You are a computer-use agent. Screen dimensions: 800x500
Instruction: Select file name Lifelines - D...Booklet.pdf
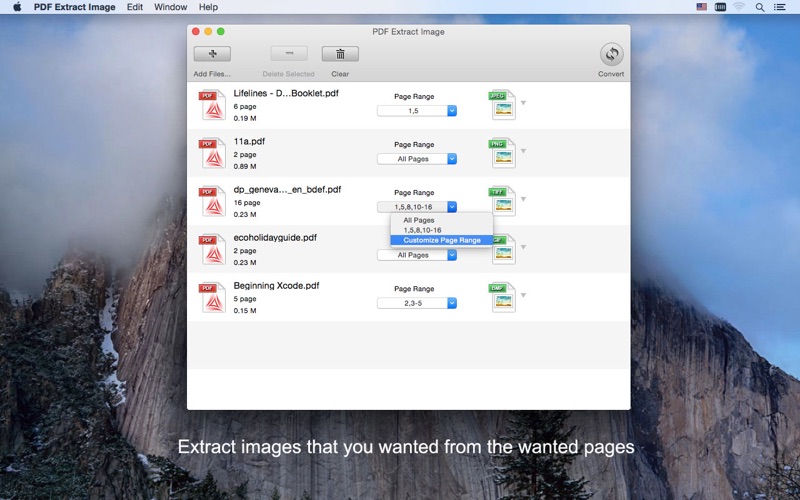click(286, 93)
